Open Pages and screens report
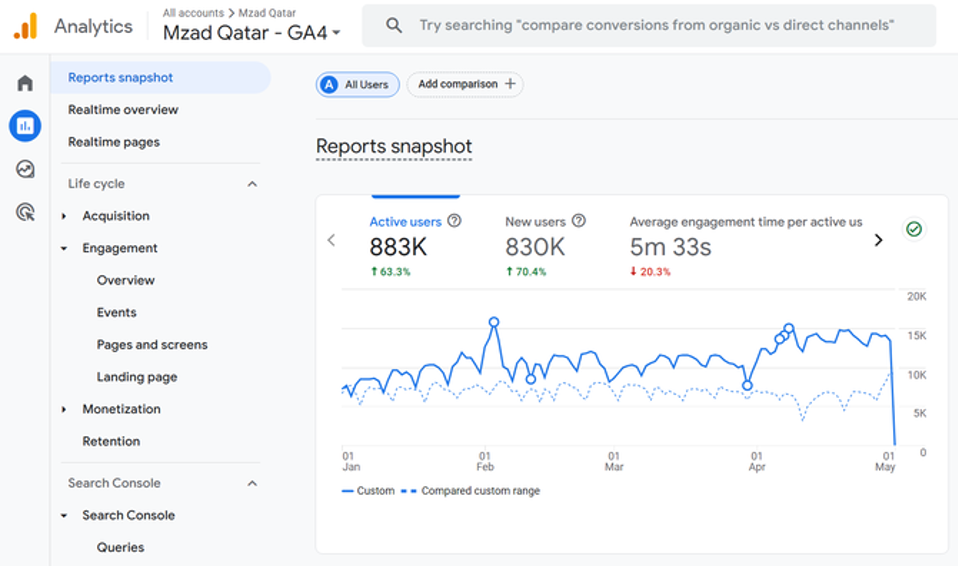The height and width of the screenshot is (566, 958). (x=152, y=345)
